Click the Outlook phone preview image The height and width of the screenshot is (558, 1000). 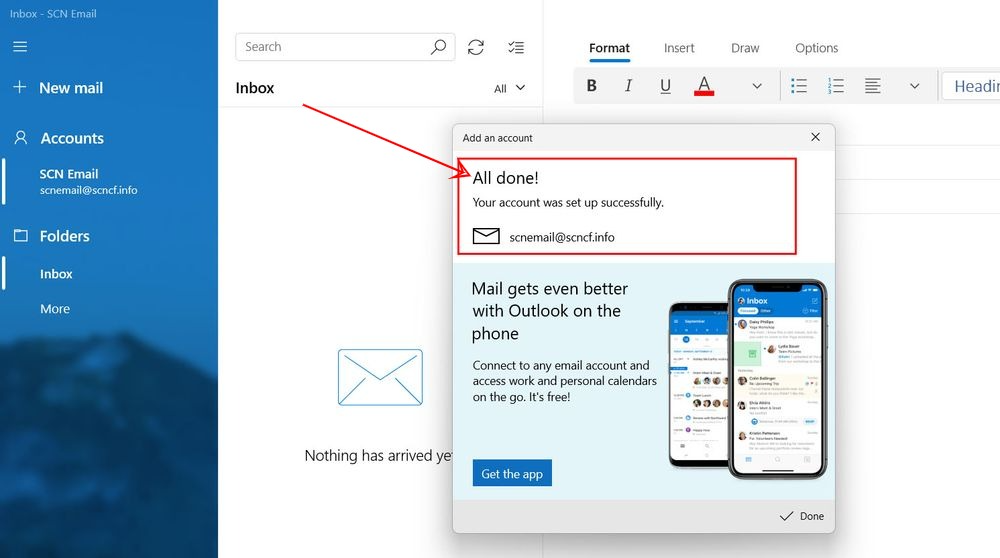point(747,379)
